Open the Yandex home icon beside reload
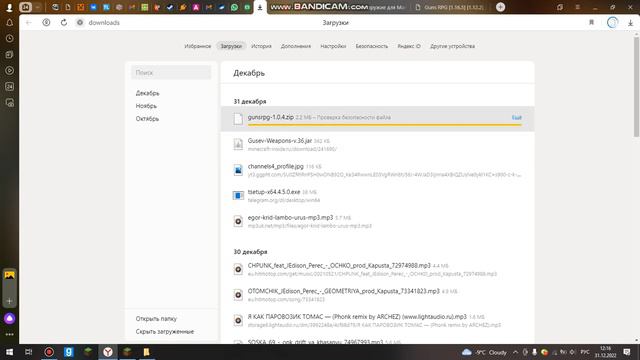The width and height of the screenshot is (640, 360). pyautogui.click(x=46, y=22)
